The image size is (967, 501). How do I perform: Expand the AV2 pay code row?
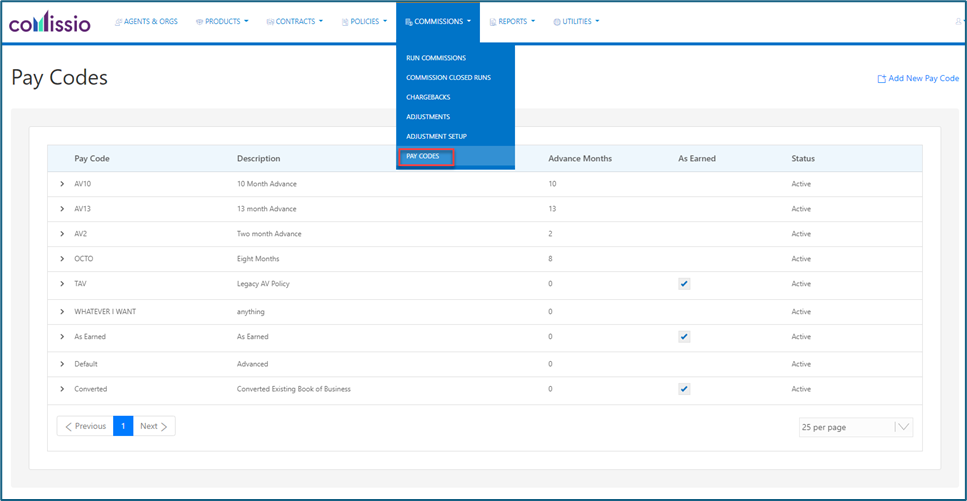62,234
